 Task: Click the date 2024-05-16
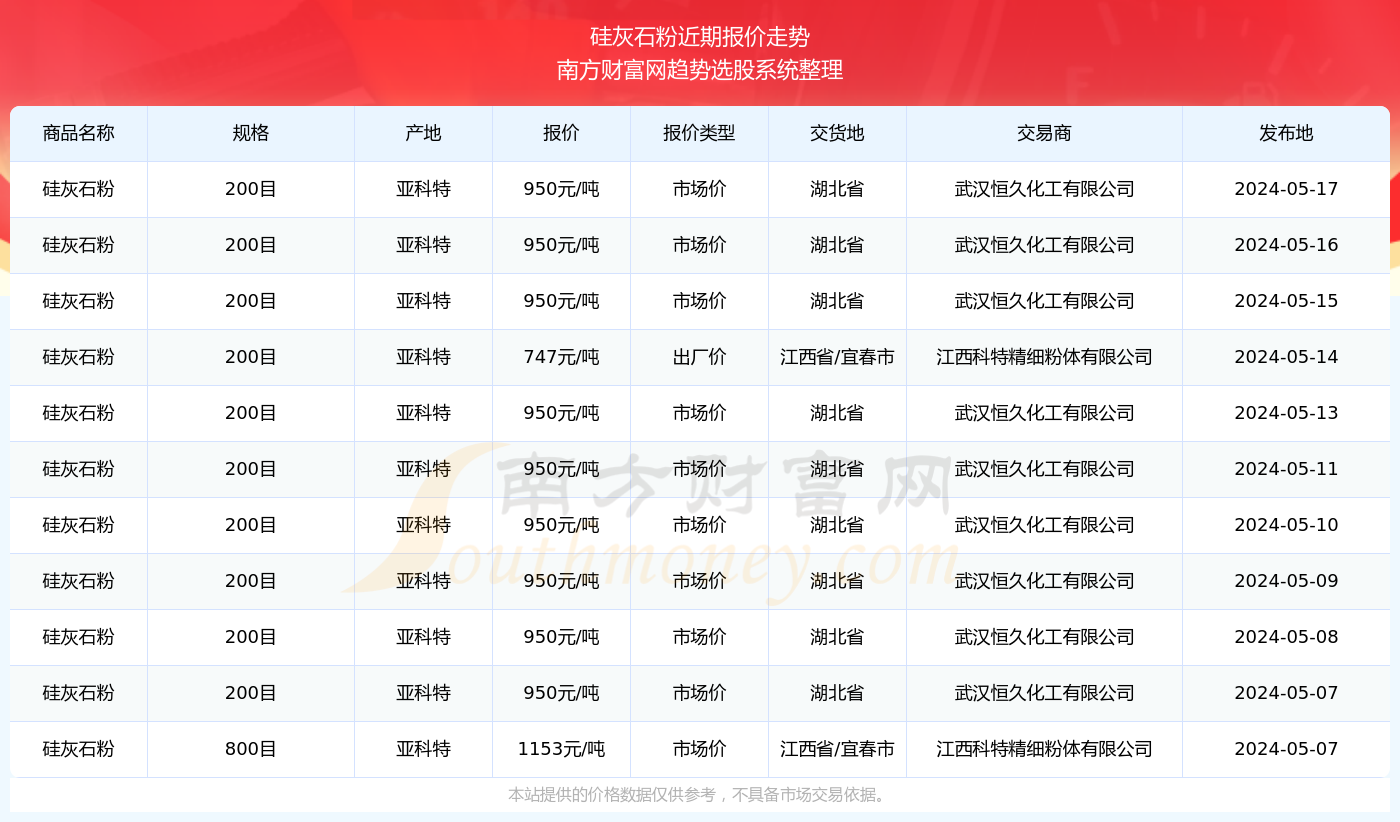coord(1286,245)
